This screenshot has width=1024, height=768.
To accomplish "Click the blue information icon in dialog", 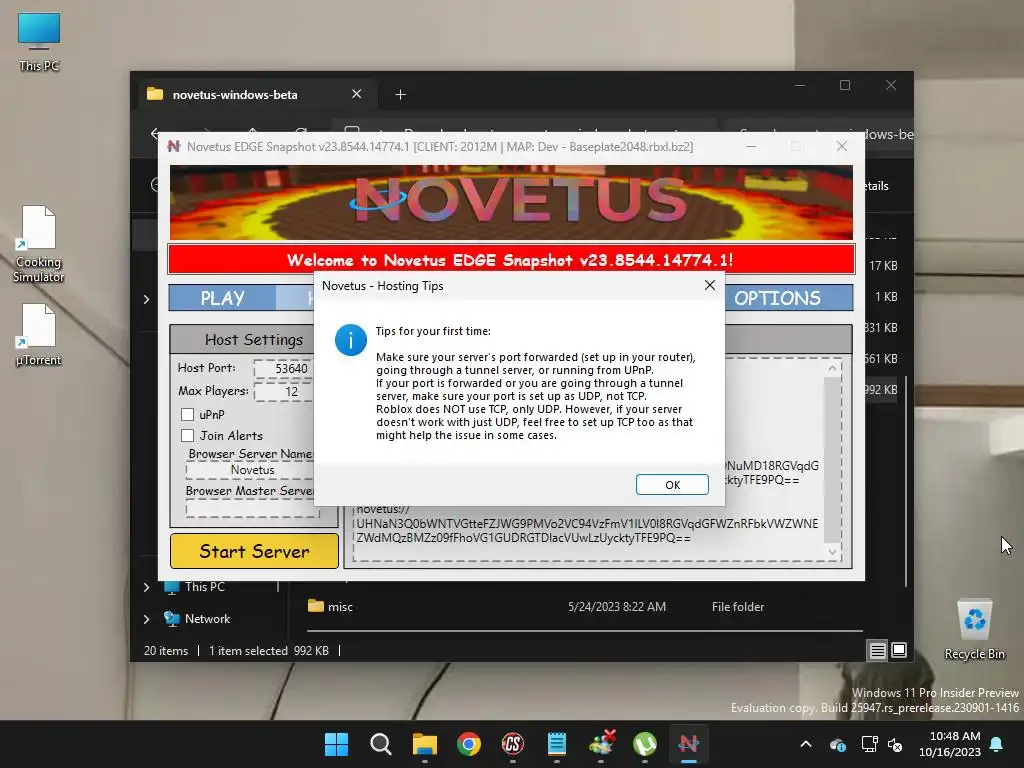I will click(x=351, y=340).
